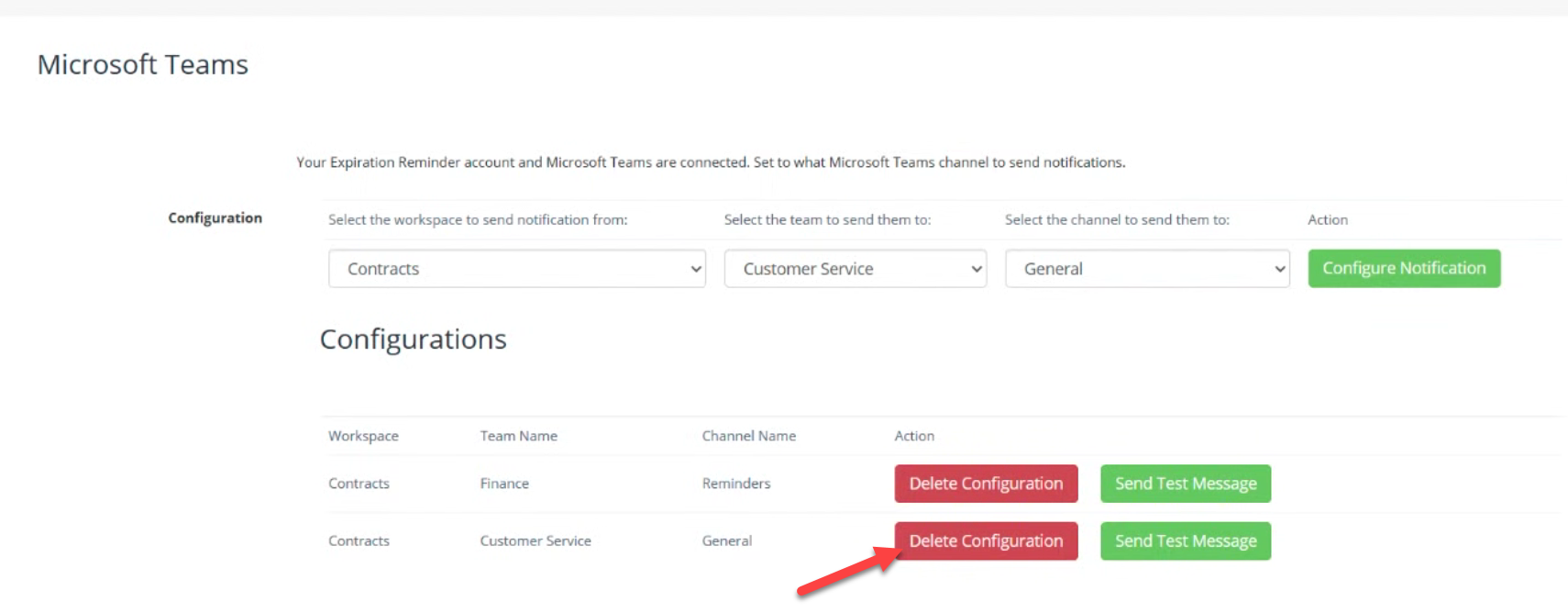Send Test Message for Customer Service row
The height and width of the screenshot is (613, 1568).
[x=1186, y=541]
